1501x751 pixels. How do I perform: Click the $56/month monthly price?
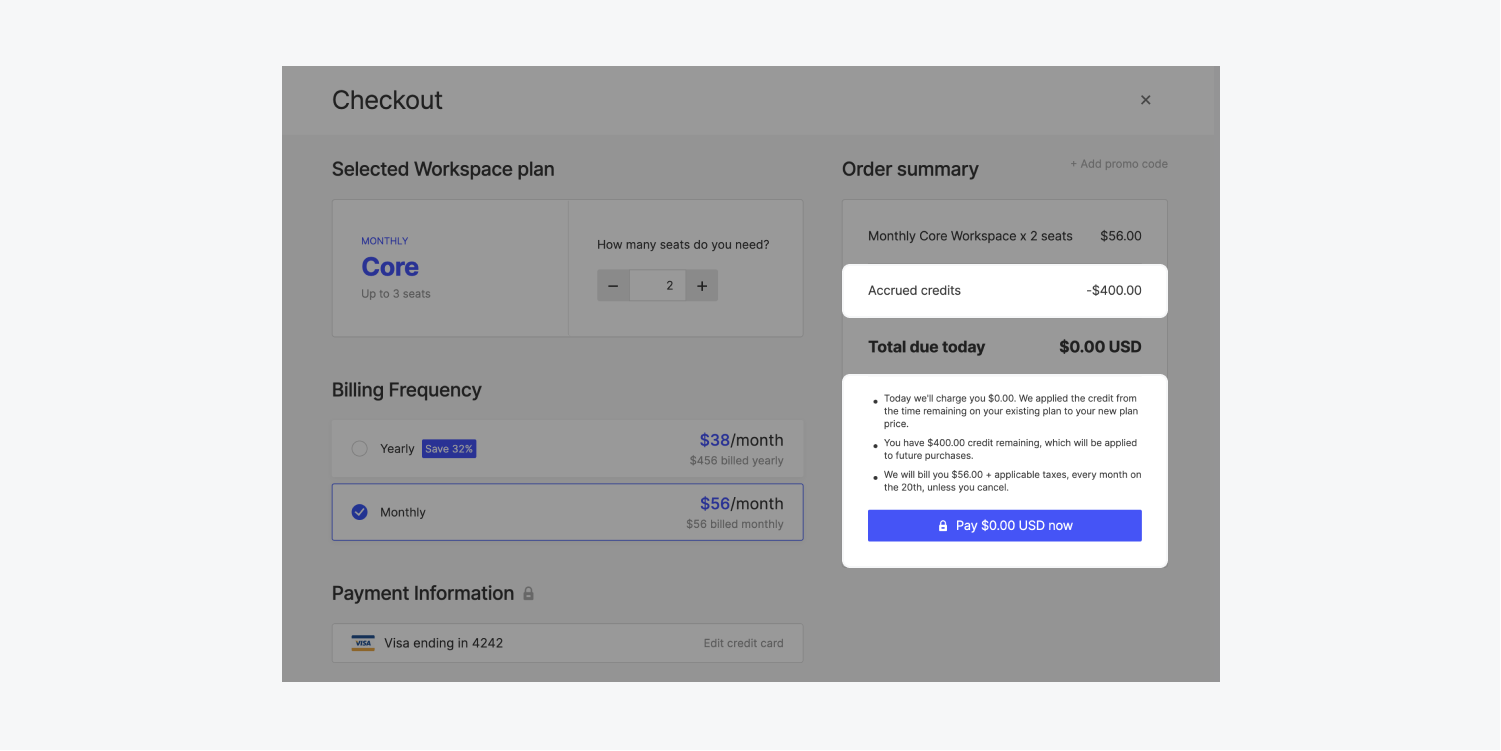point(741,504)
